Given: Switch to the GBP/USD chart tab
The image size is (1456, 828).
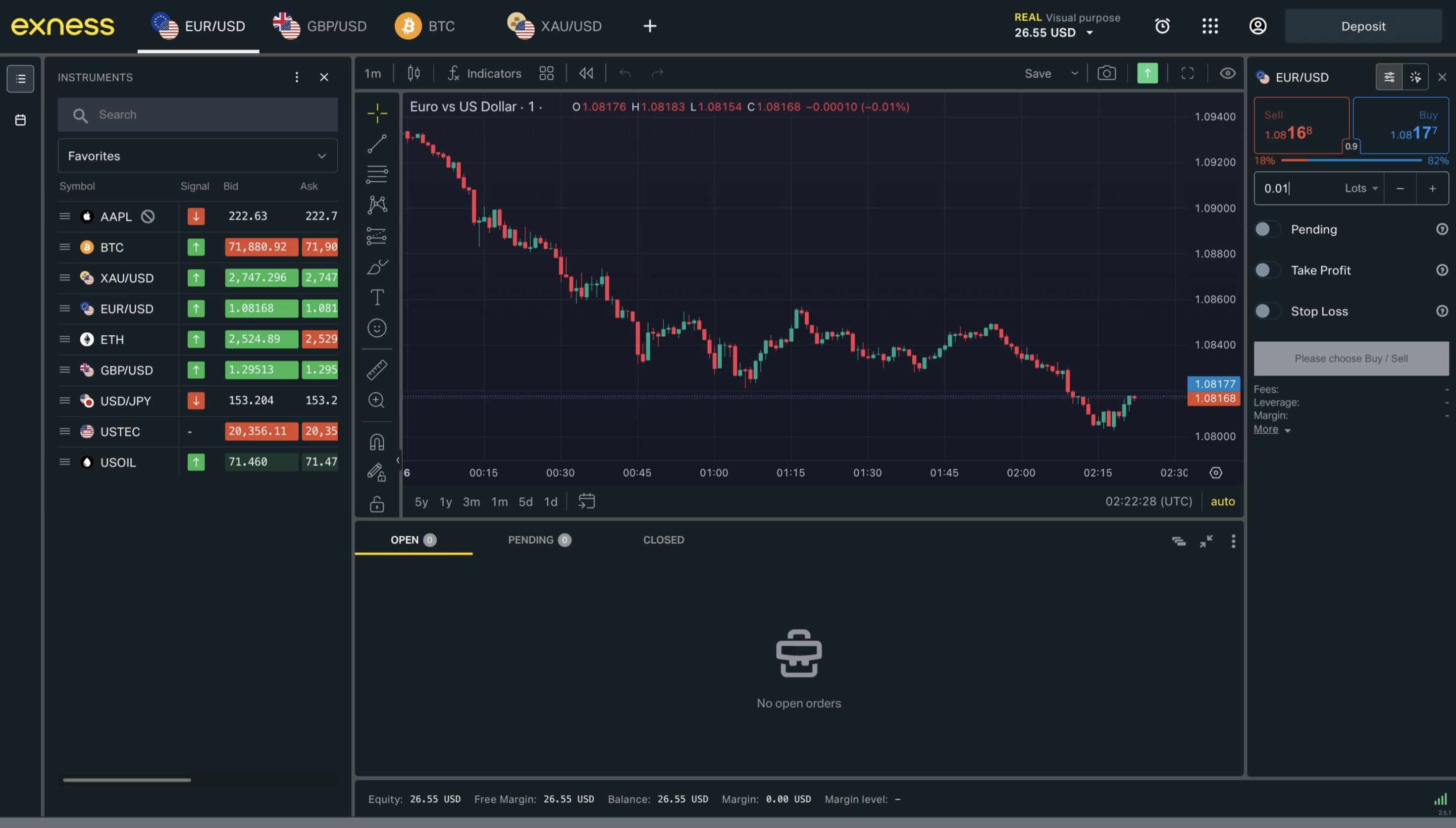Looking at the screenshot, I should pyautogui.click(x=319, y=26).
